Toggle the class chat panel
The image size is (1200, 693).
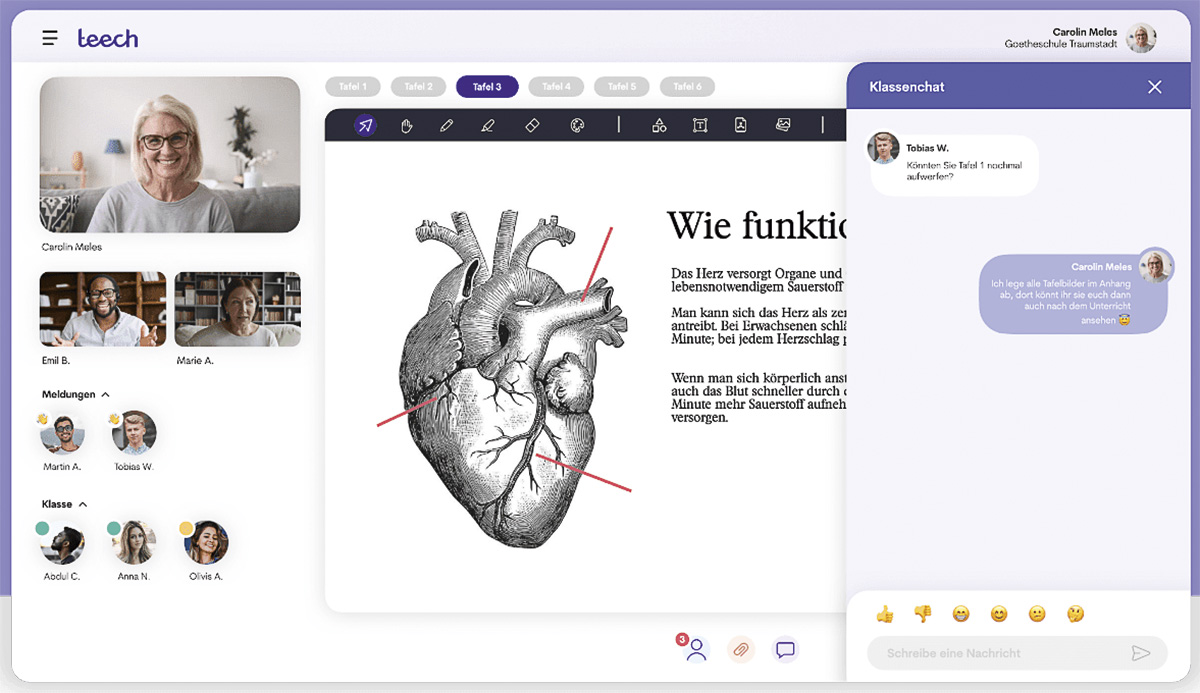pyautogui.click(x=786, y=649)
